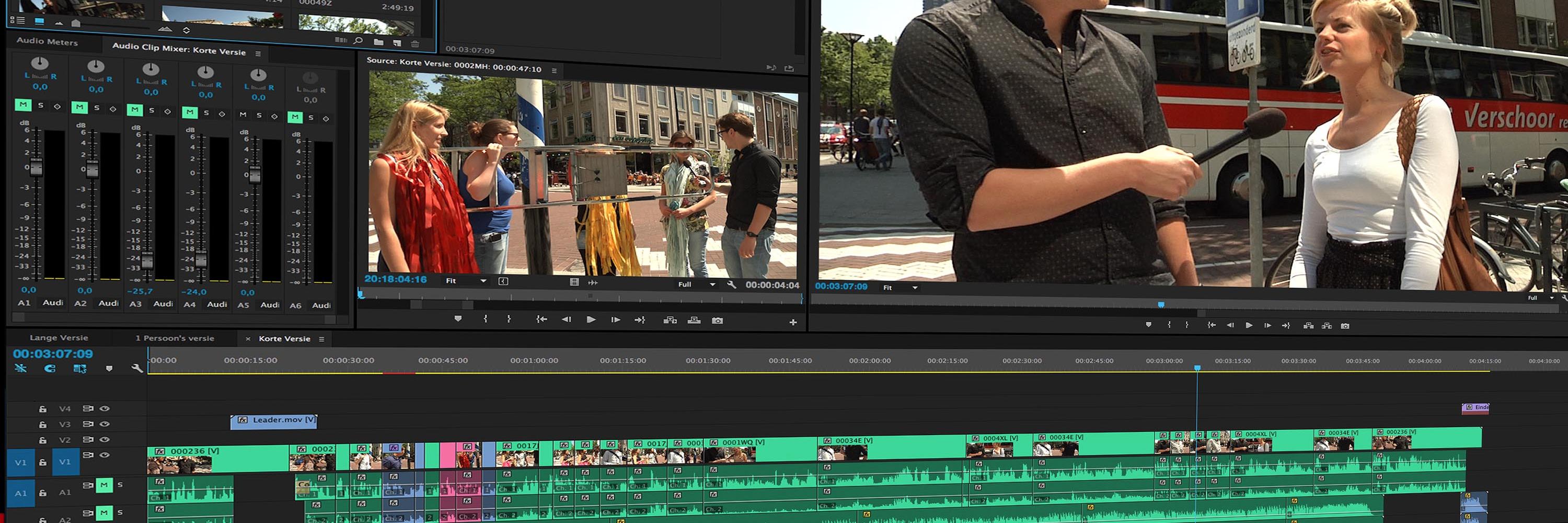Open the Source monitor panel menu
Image resolution: width=1568 pixels, height=523 pixels.
coord(554,71)
